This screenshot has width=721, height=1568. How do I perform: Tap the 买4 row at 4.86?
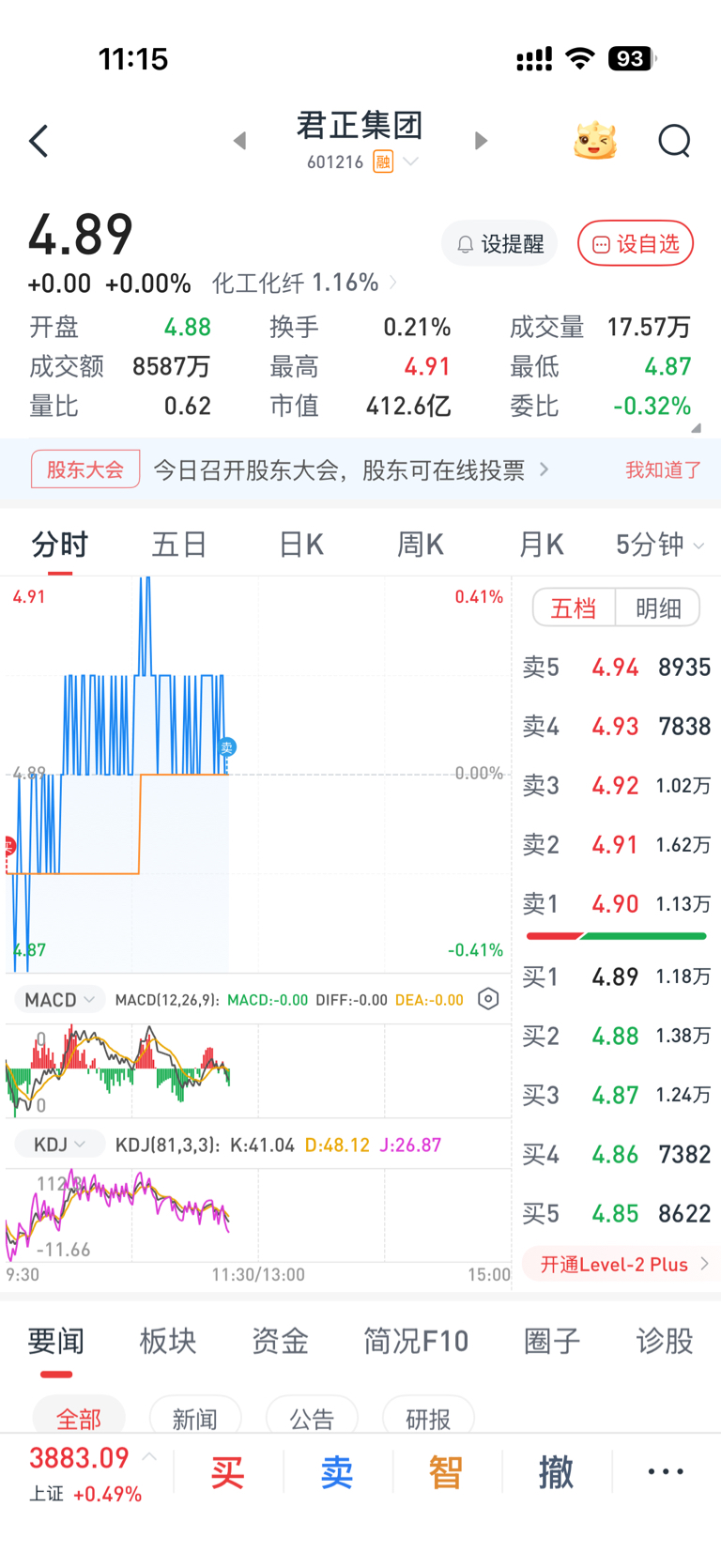tap(616, 1155)
